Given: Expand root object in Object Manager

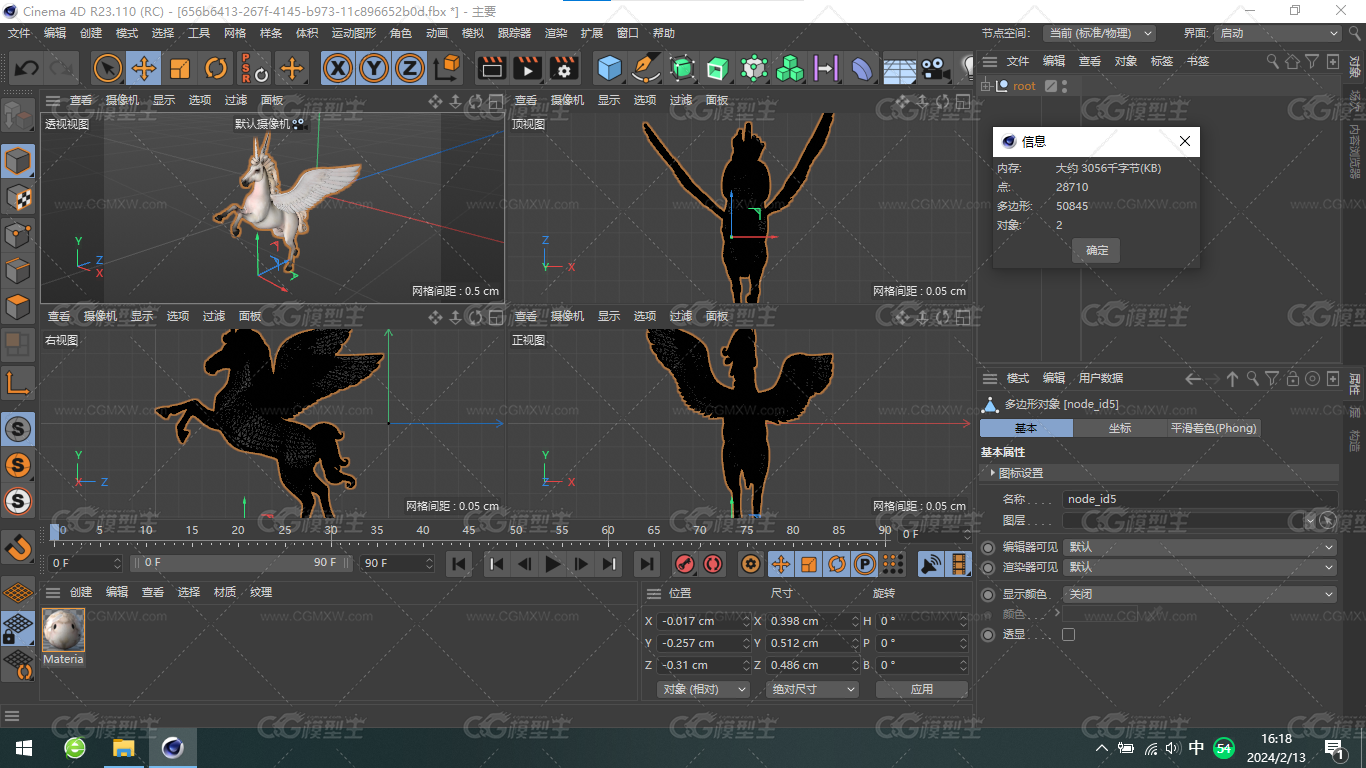Looking at the screenshot, I should pyautogui.click(x=987, y=86).
